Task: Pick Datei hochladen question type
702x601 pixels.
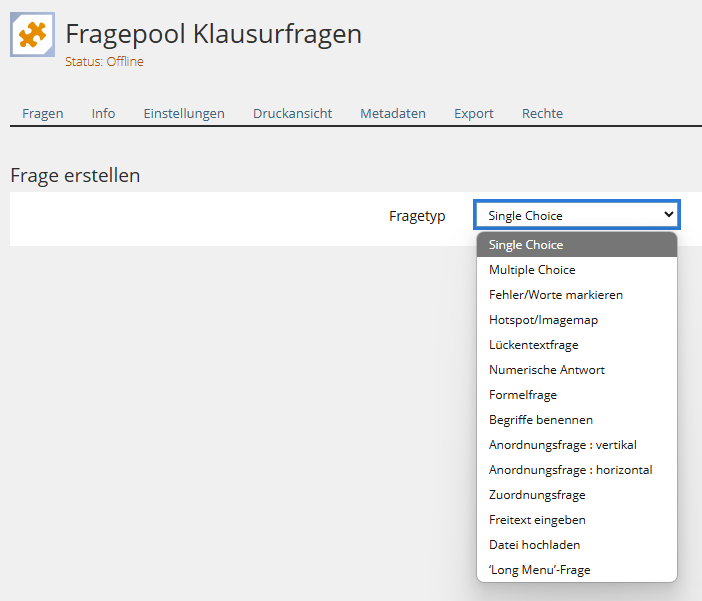Action: click(577, 545)
